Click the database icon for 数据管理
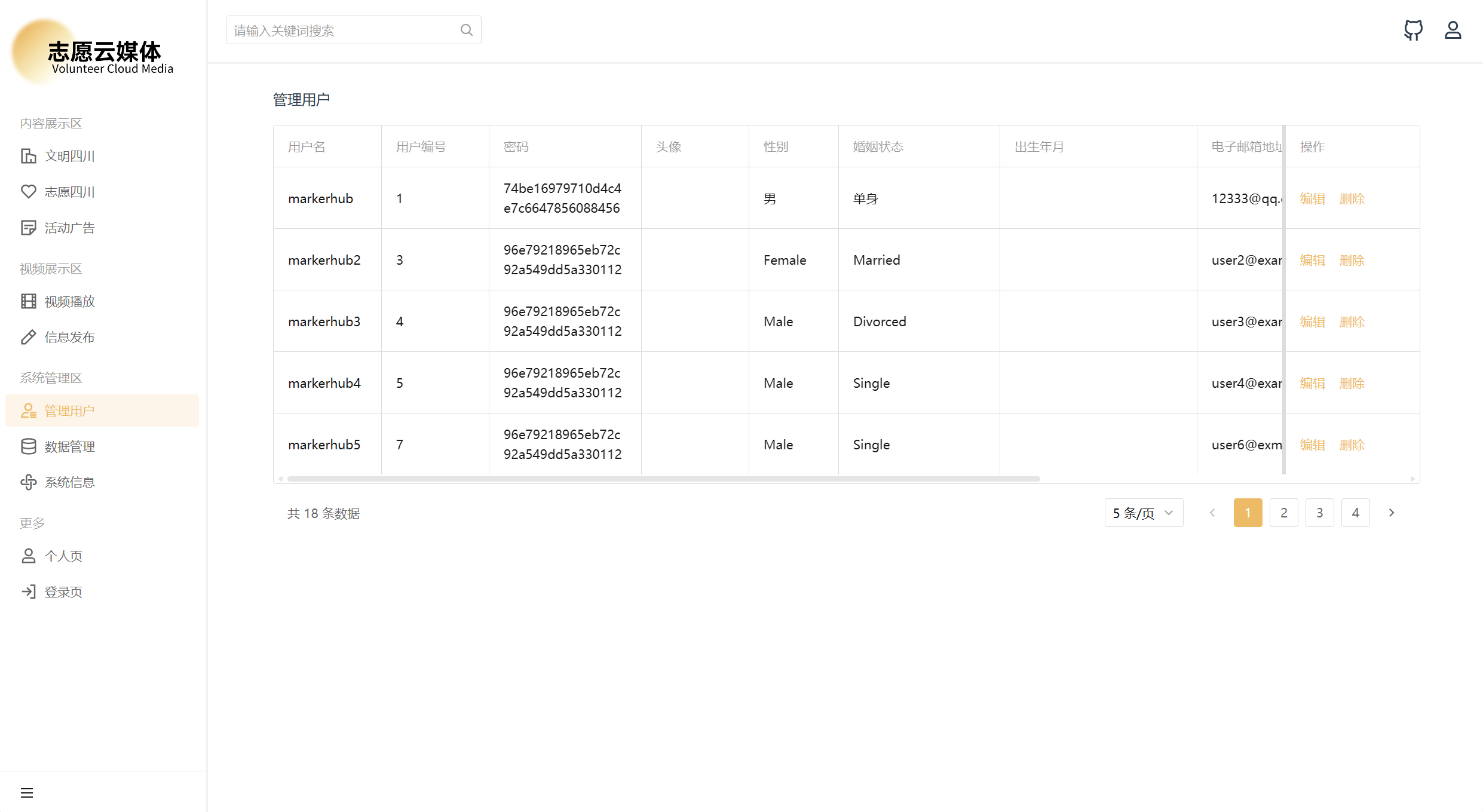1483x812 pixels. 28,446
